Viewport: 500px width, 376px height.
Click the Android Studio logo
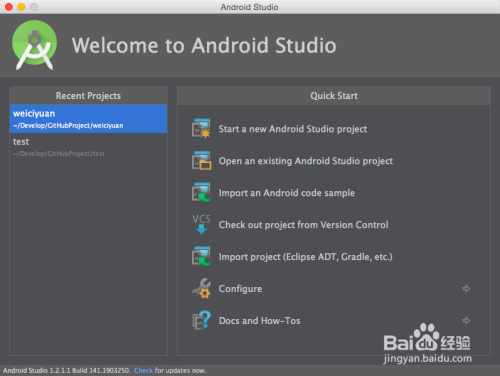(x=34, y=45)
